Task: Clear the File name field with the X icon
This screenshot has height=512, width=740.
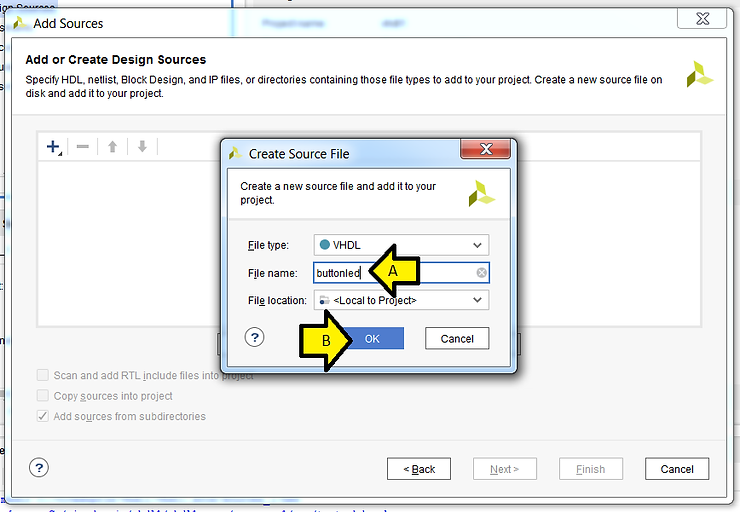Action: [481, 273]
